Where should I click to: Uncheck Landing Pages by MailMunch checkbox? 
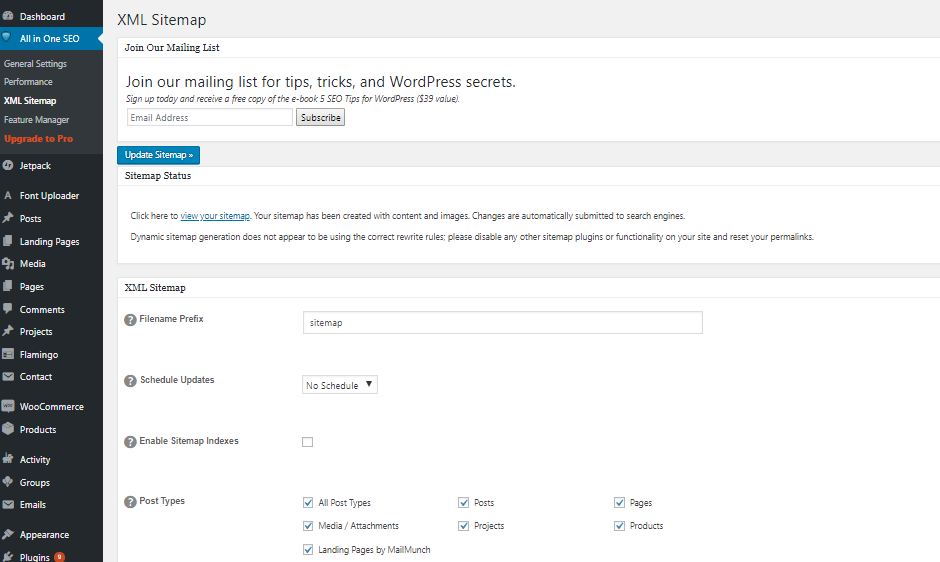click(308, 549)
